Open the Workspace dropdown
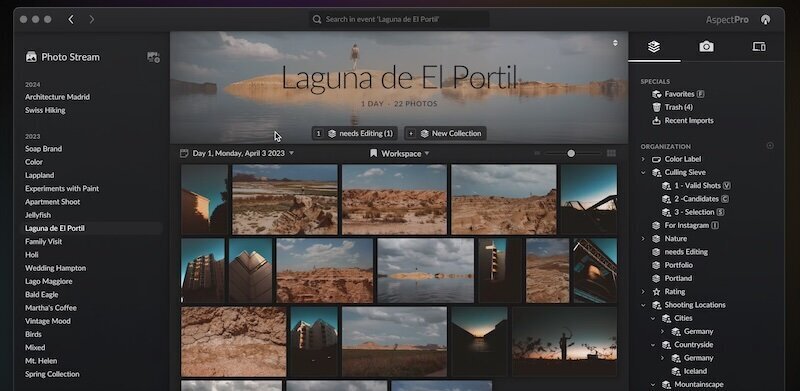Viewport: 800px width, 391px height. [x=400, y=153]
